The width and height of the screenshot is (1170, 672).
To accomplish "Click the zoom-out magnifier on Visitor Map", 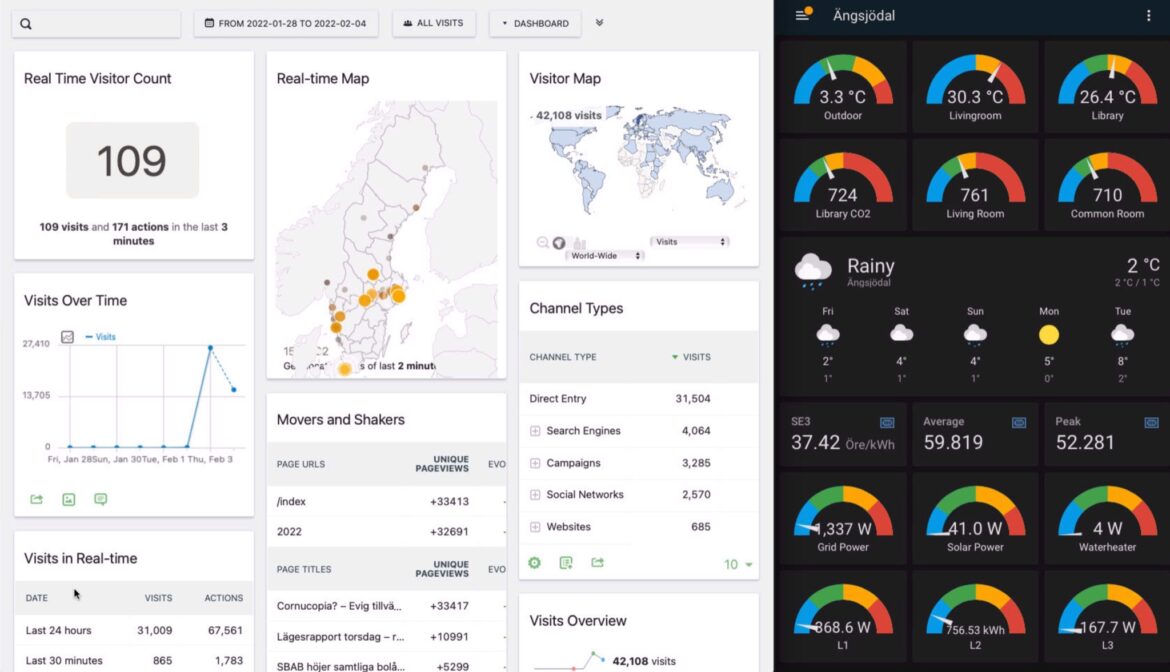I will pos(542,242).
